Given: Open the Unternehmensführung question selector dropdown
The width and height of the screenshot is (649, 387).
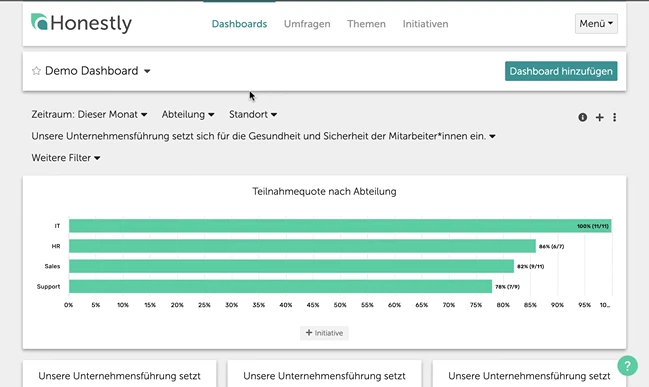Looking at the screenshot, I should [263, 136].
